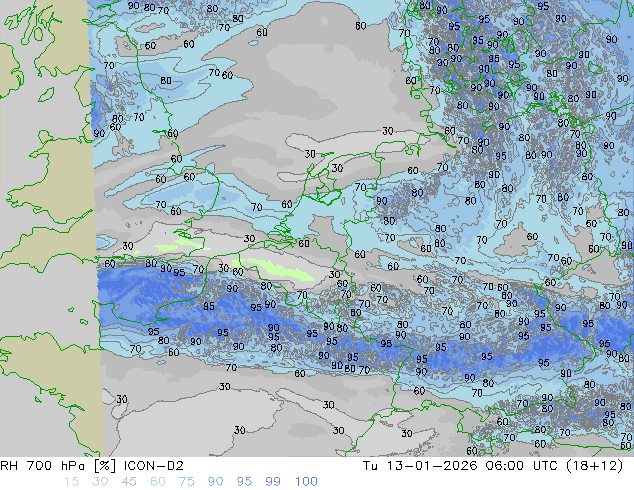Click legend value 45
This screenshot has width=634, height=490.
(x=129, y=482)
